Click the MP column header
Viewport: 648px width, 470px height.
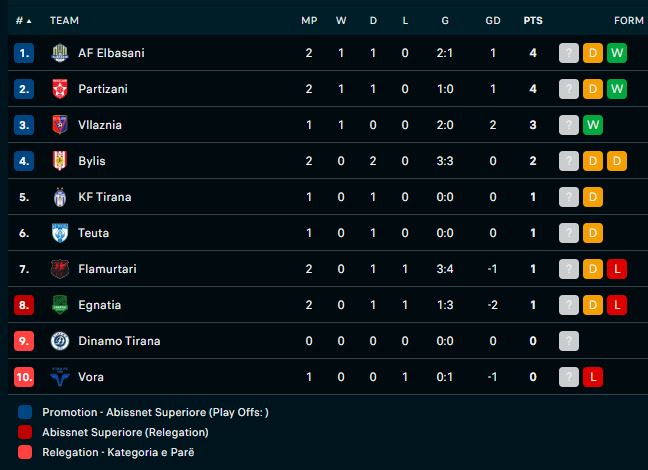tap(309, 20)
